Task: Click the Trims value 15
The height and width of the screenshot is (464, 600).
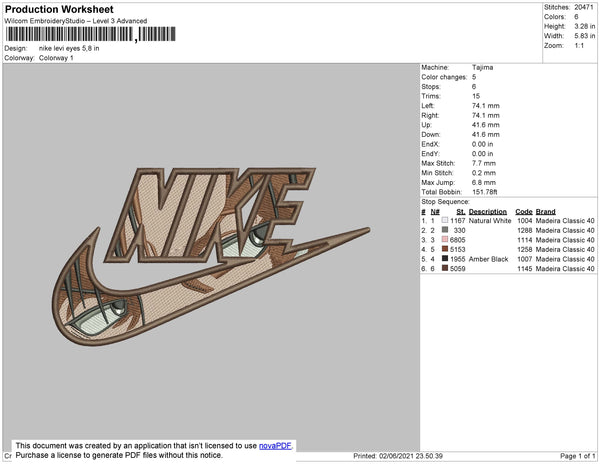Action: coord(476,96)
